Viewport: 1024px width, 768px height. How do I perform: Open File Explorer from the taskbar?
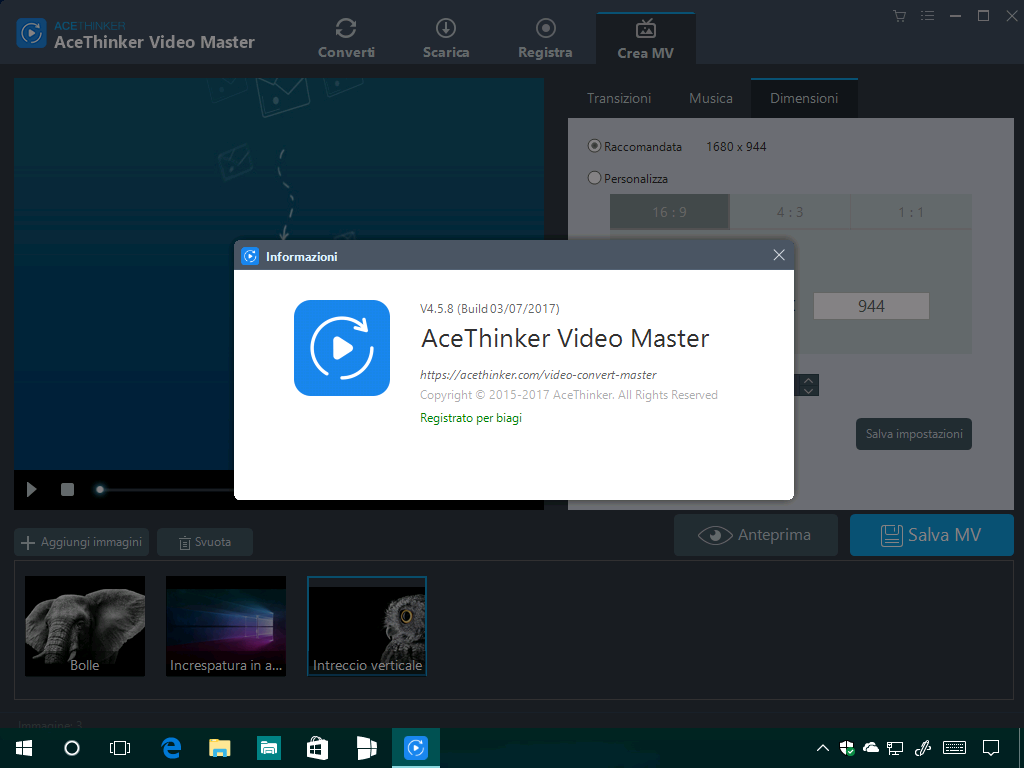(x=219, y=748)
